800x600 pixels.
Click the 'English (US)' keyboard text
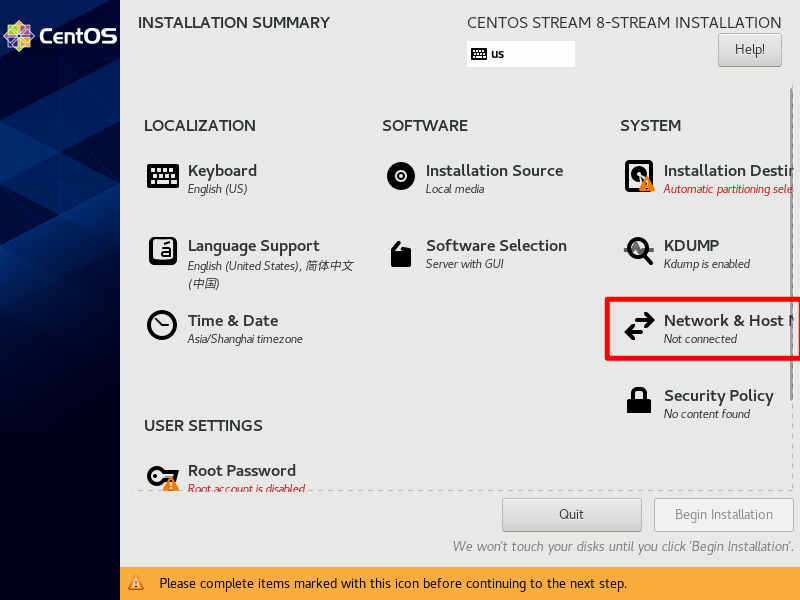coord(217,189)
